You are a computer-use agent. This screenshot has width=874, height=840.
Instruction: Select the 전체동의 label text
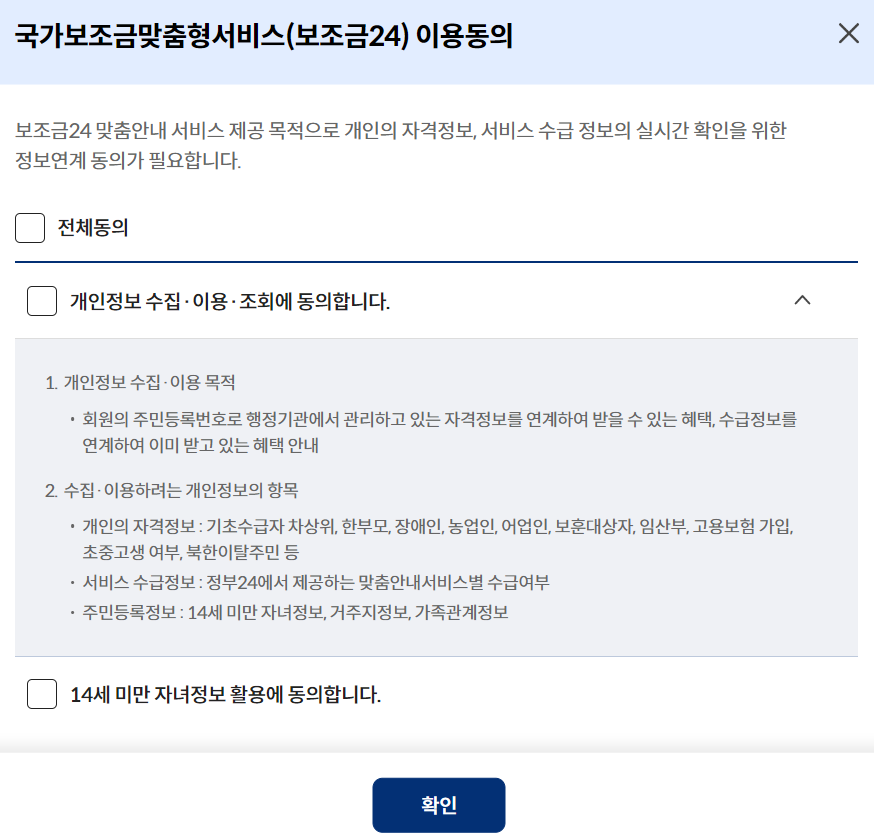pyautogui.click(x=93, y=227)
